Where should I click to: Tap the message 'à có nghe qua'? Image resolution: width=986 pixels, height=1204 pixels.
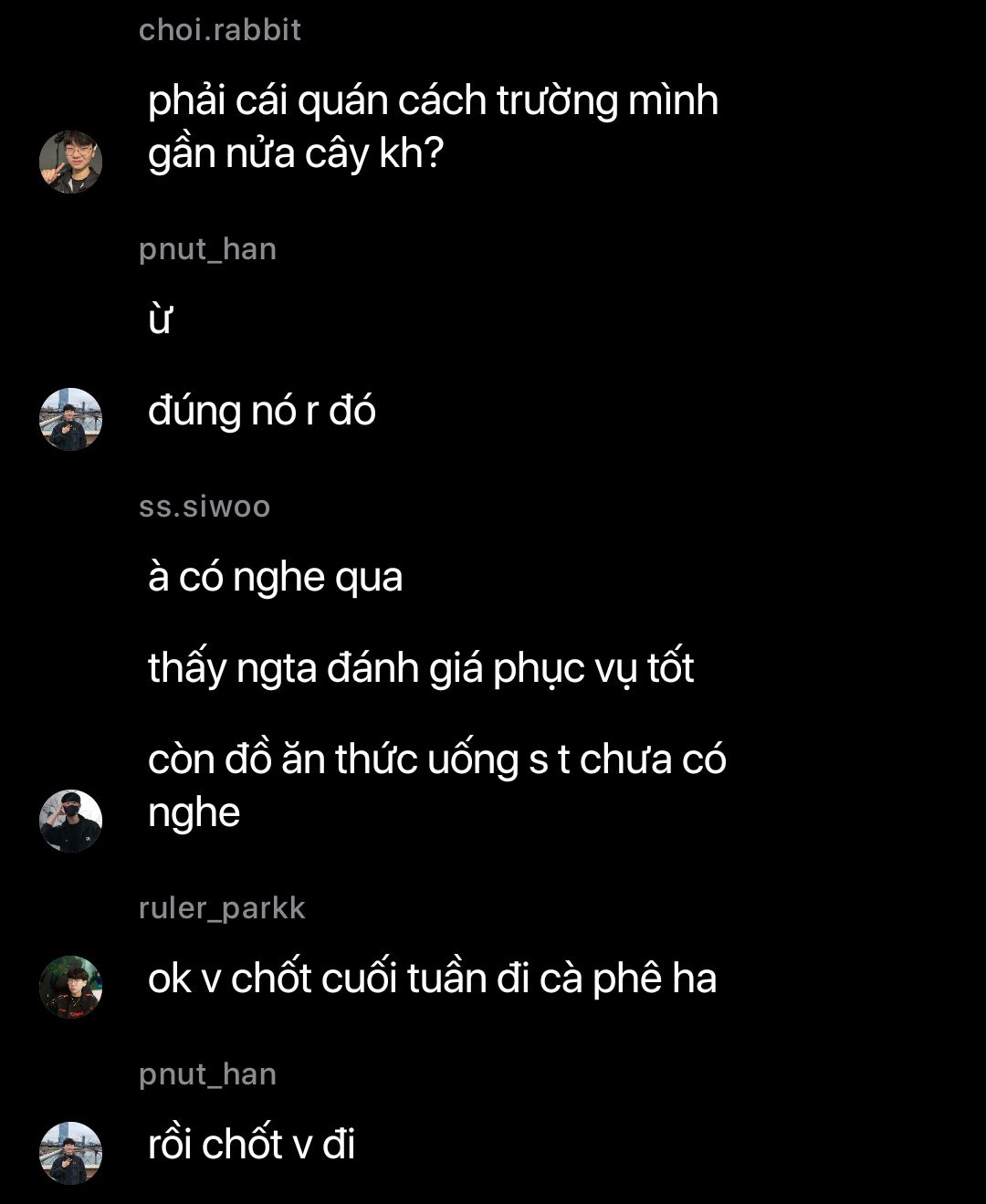pos(275,577)
